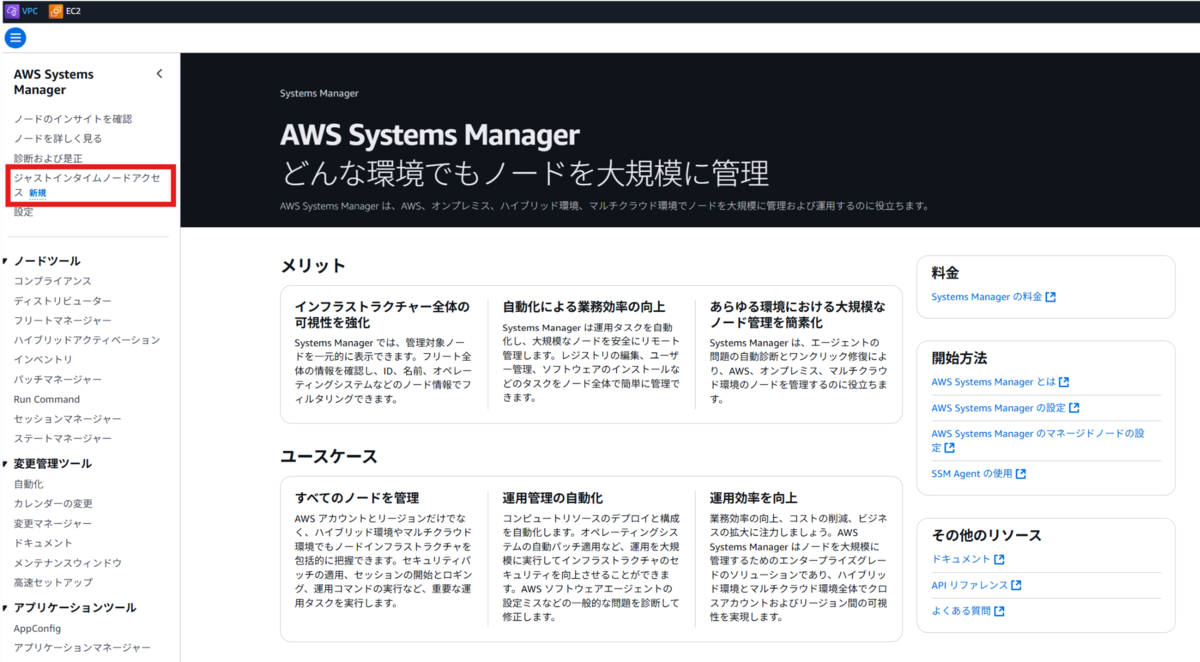Select ディストリビューター
The height and width of the screenshot is (662, 1200).
click(x=63, y=301)
